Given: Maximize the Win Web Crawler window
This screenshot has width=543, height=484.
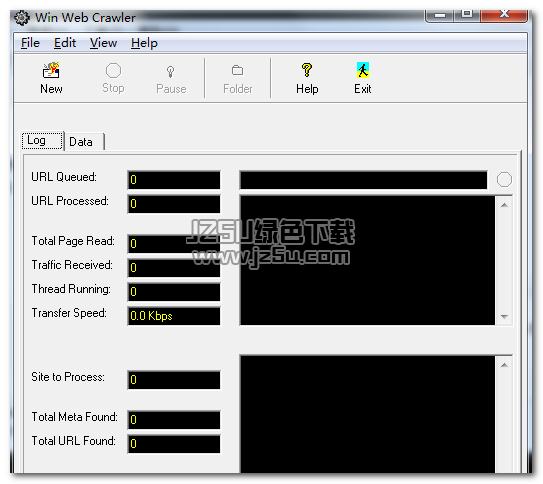Looking at the screenshot, I should (x=467, y=15).
